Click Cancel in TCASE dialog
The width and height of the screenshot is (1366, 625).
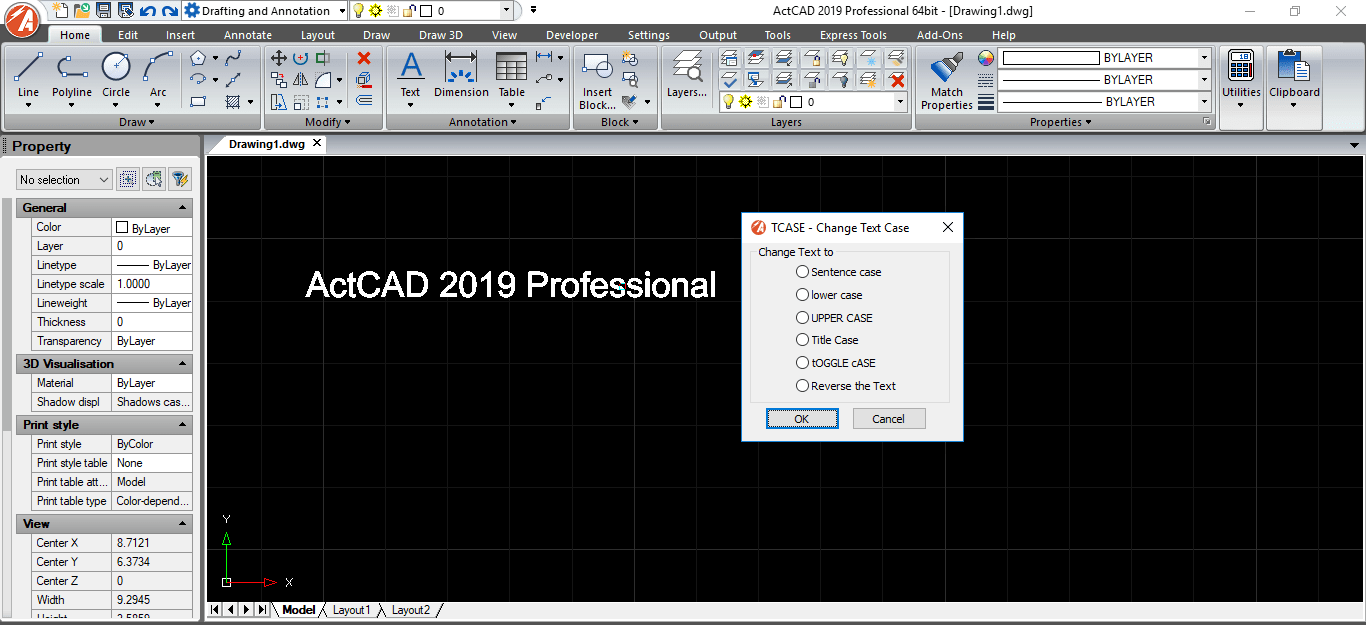coord(888,419)
